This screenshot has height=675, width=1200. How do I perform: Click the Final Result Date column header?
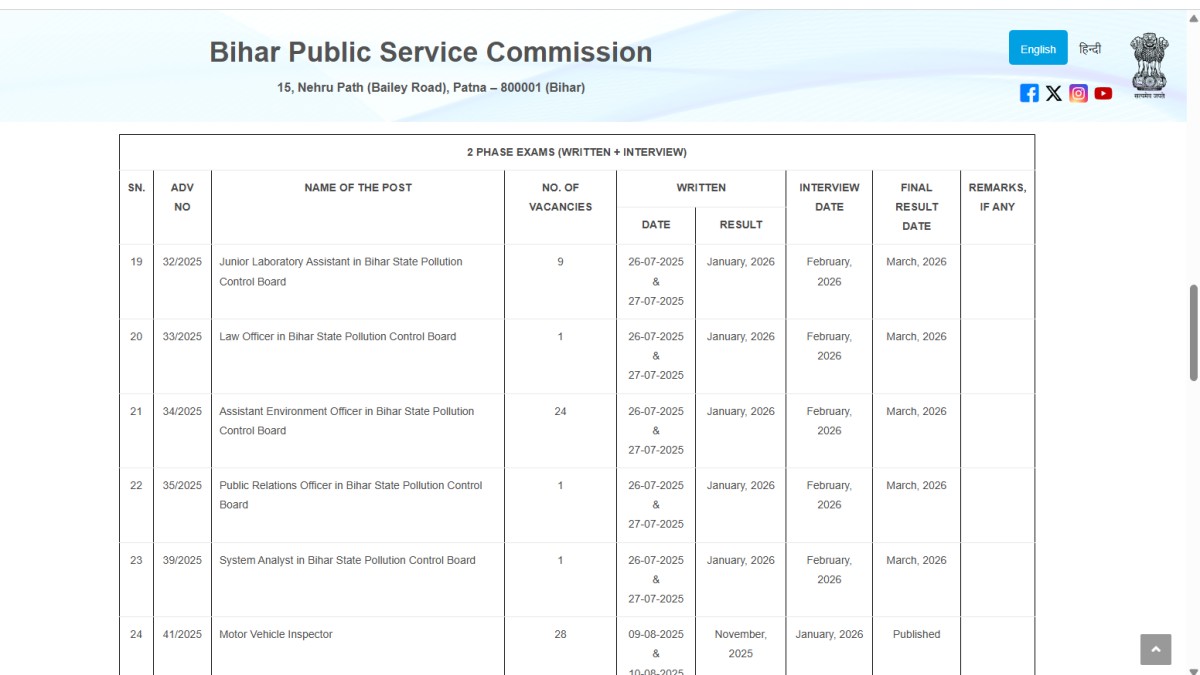[x=916, y=207]
